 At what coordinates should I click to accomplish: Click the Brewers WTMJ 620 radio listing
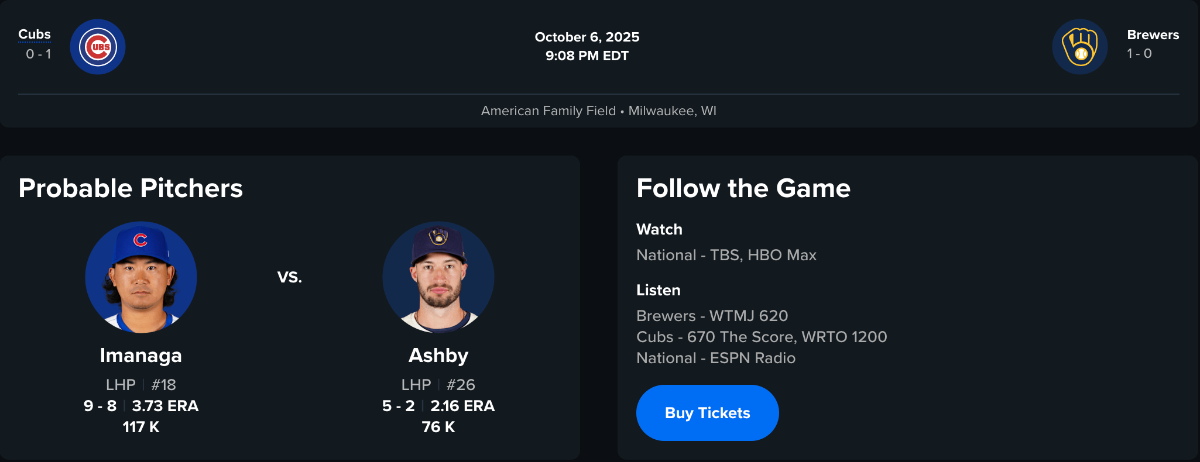[x=712, y=316]
